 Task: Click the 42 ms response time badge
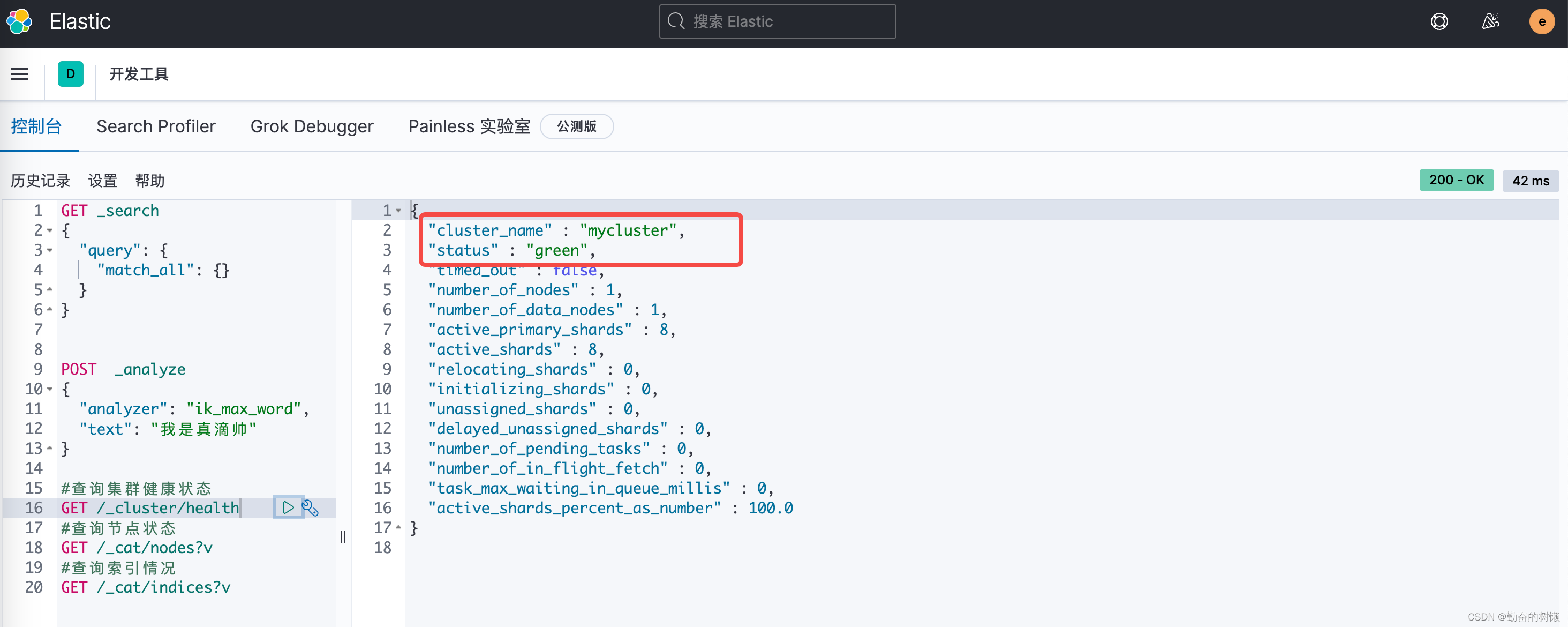1531,181
